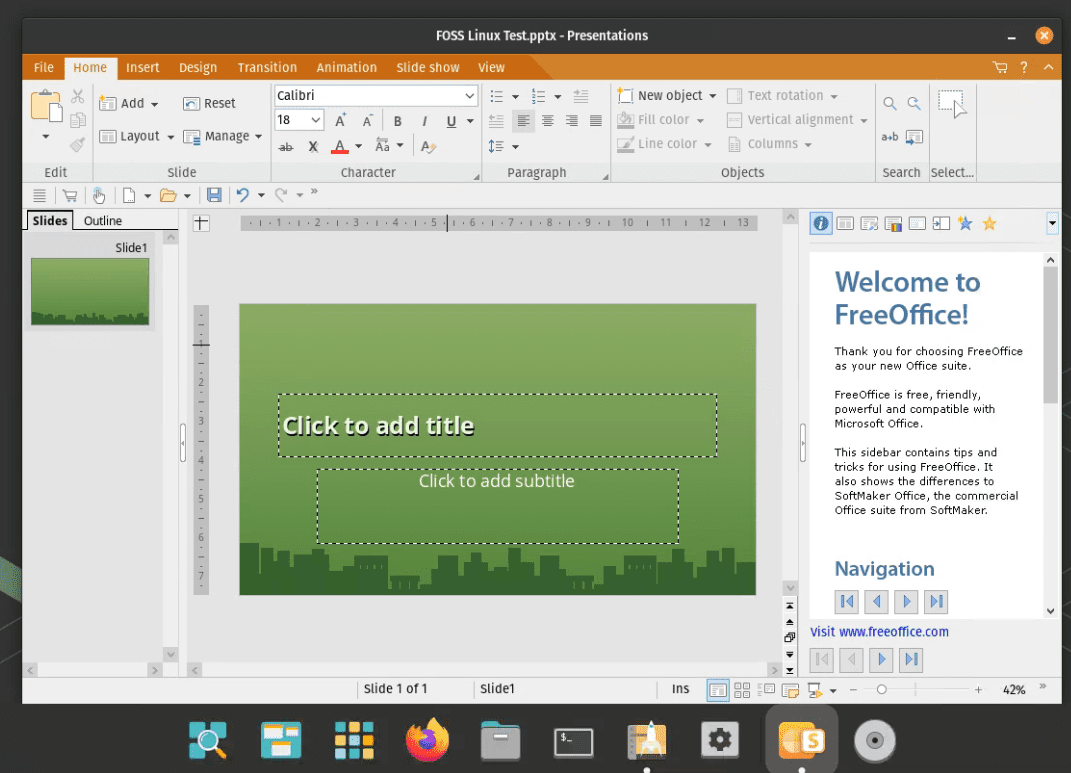The width and height of the screenshot is (1071, 773).
Task: Toggle bold formatting
Action: point(398,122)
